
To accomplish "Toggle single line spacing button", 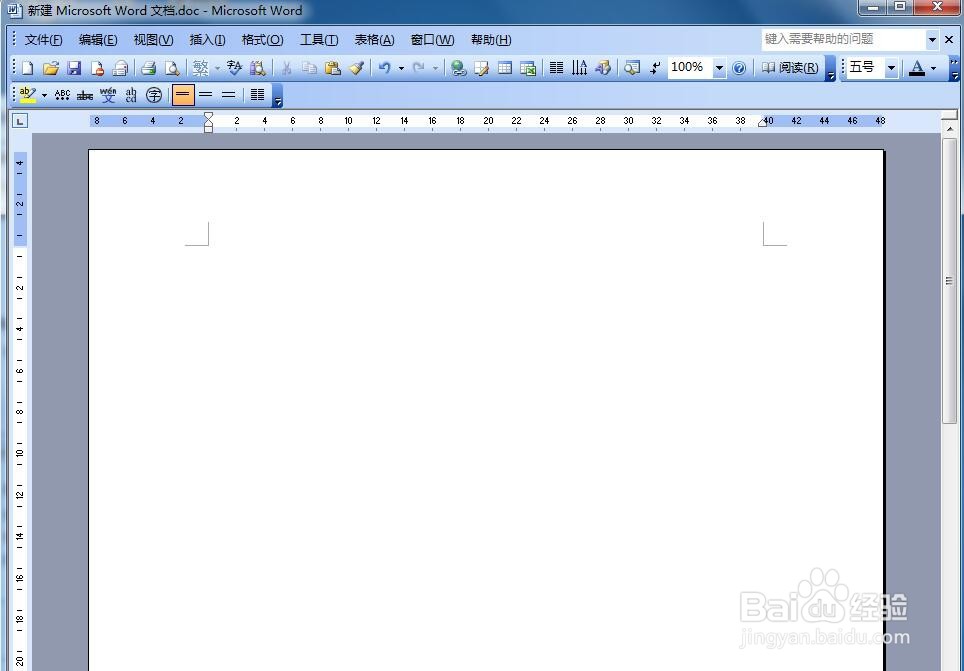I will point(183,95).
